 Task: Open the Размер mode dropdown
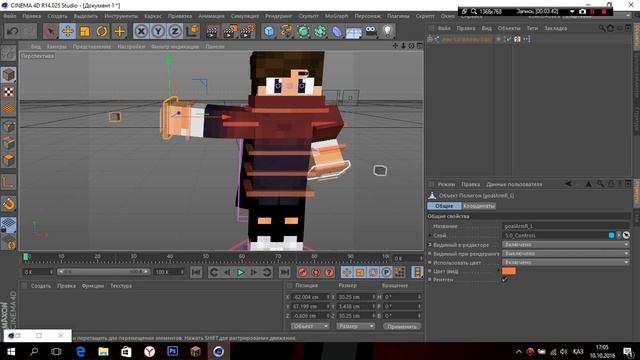pos(355,326)
